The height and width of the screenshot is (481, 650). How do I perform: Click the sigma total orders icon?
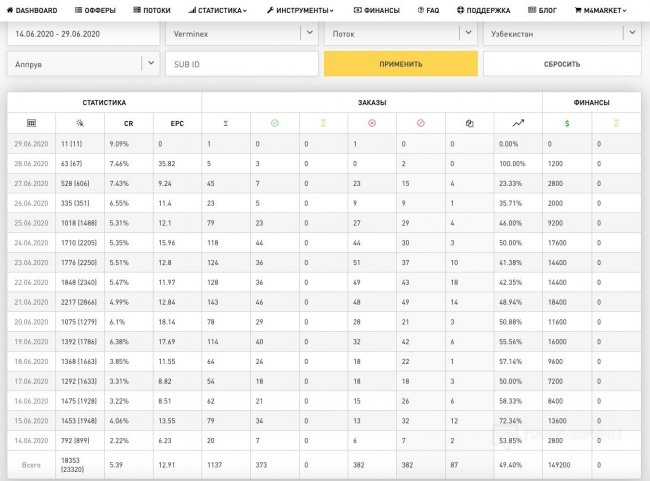[x=225, y=123]
